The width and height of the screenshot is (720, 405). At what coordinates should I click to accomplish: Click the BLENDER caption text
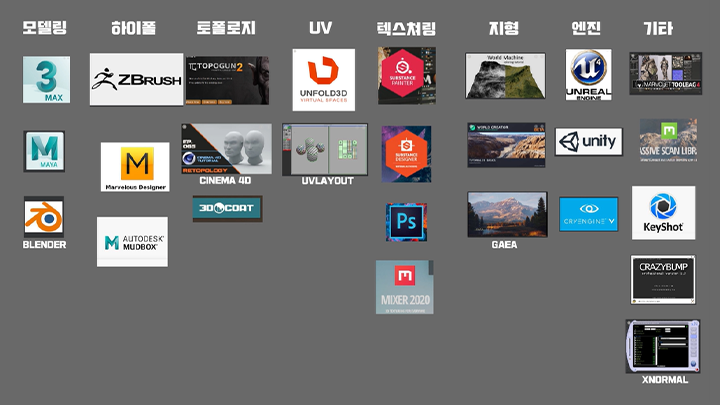tap(44, 245)
